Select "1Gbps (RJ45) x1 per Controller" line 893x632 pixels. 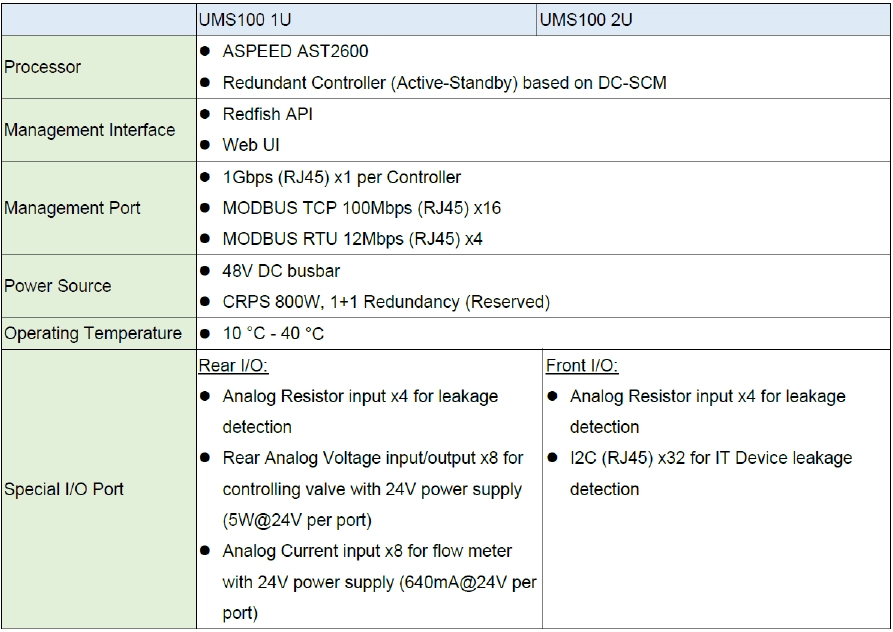[342, 178]
